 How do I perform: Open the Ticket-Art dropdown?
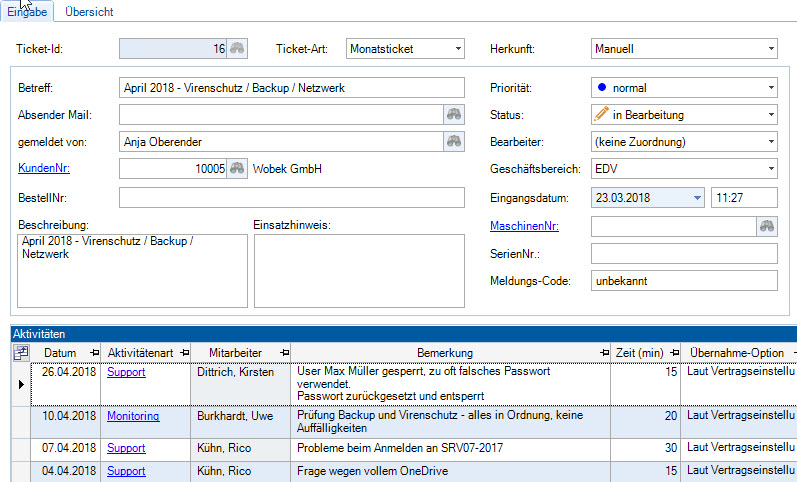pyautogui.click(x=457, y=48)
